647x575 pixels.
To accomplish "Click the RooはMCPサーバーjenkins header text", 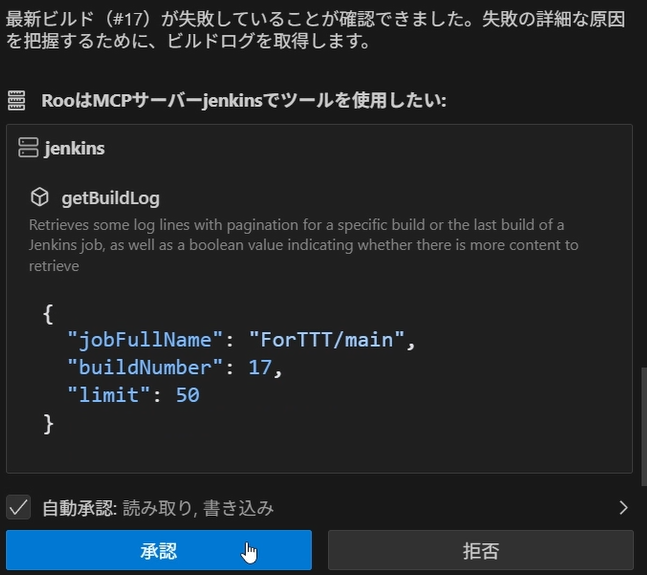I will [243, 100].
